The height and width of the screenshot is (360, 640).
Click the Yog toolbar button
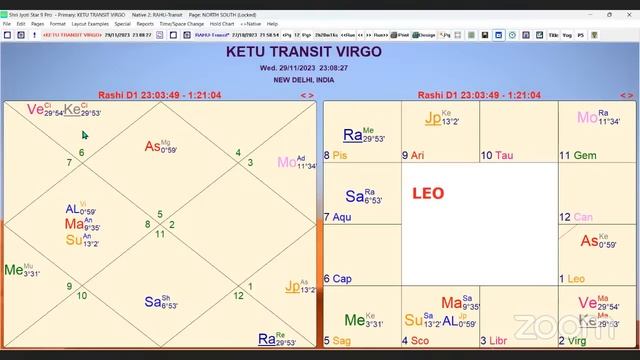(x=567, y=35)
